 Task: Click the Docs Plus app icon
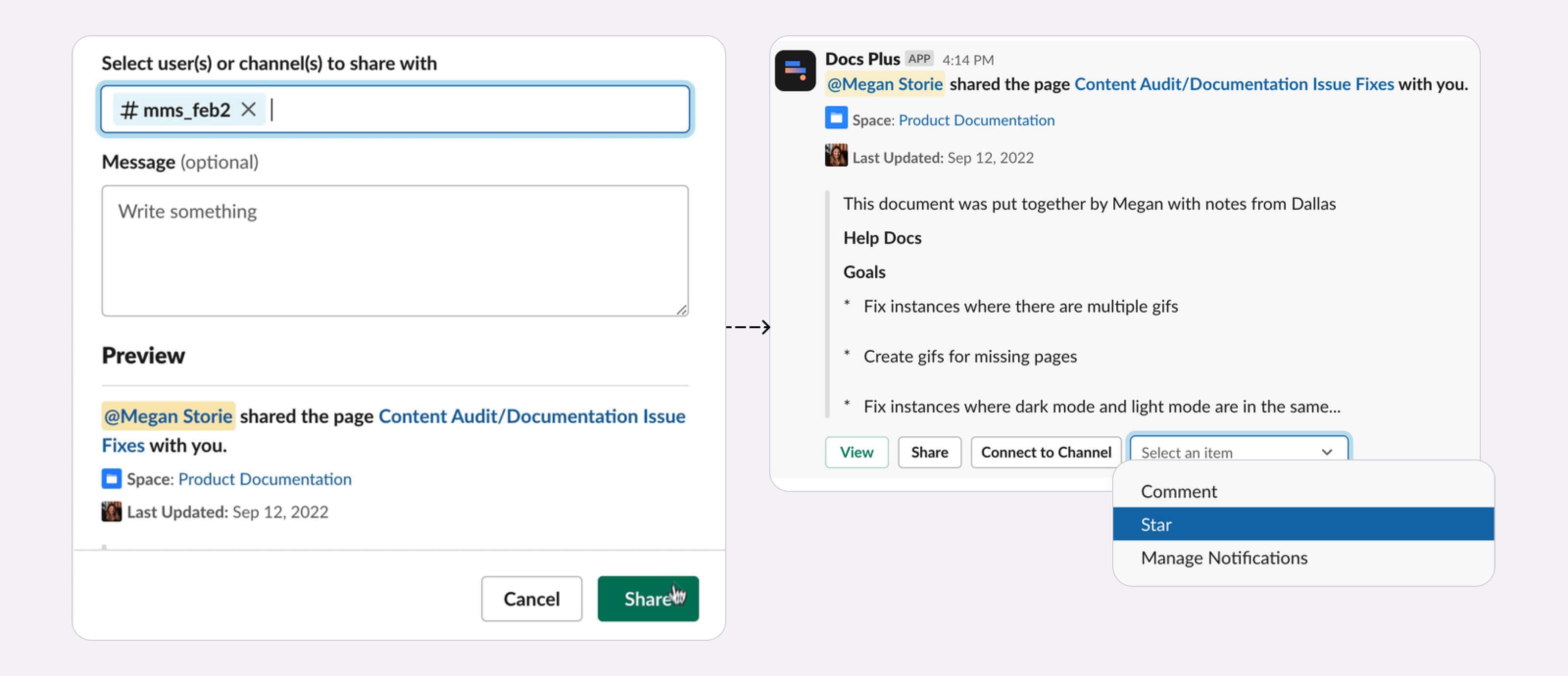(795, 71)
